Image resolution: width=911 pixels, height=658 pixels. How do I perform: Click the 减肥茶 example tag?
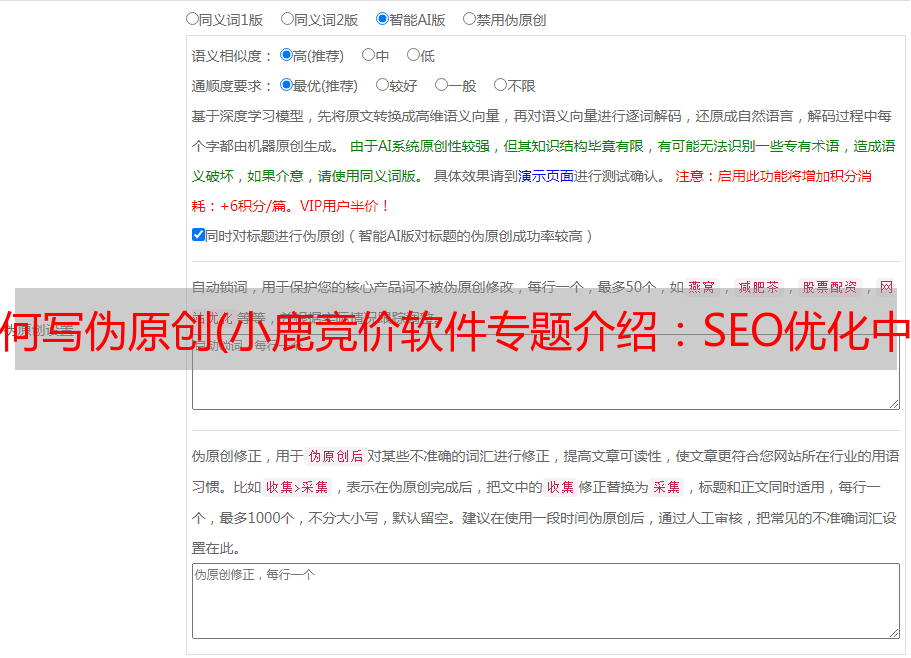tap(759, 287)
